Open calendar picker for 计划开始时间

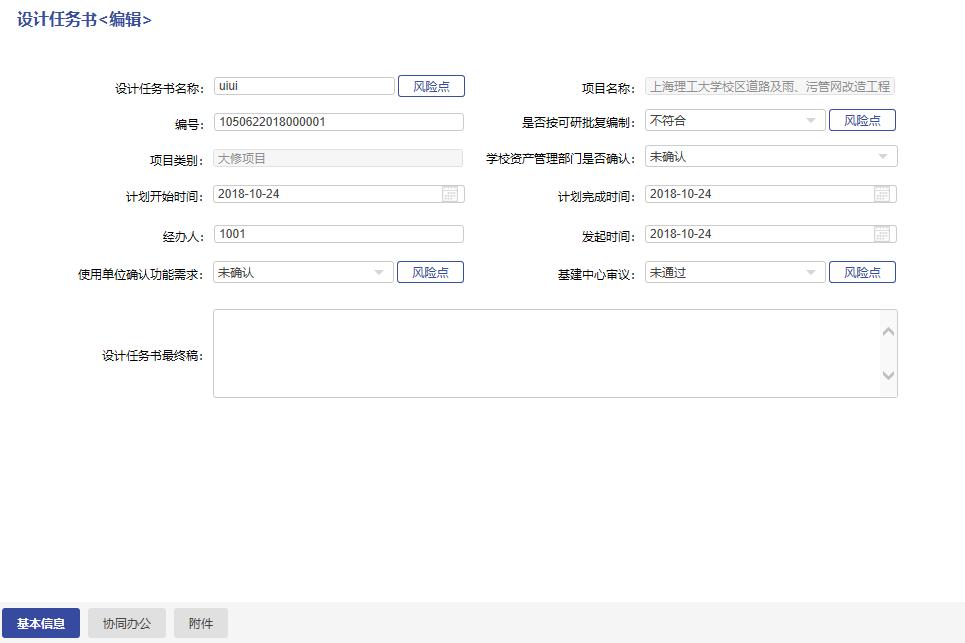click(451, 194)
